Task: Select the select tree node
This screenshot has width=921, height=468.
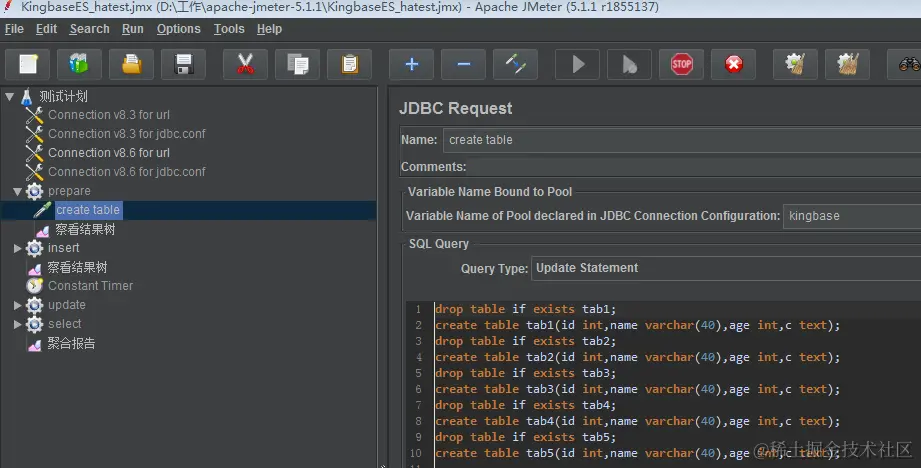Action: tap(65, 324)
